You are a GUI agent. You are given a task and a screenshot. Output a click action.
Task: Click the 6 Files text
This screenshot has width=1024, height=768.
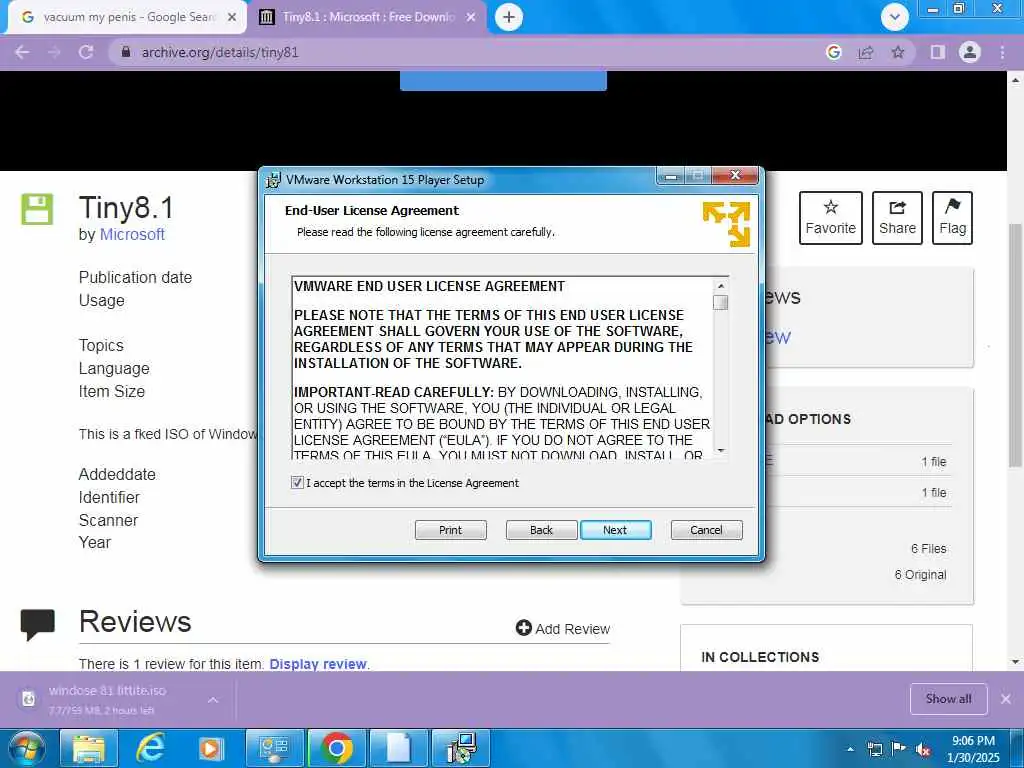[x=929, y=549]
